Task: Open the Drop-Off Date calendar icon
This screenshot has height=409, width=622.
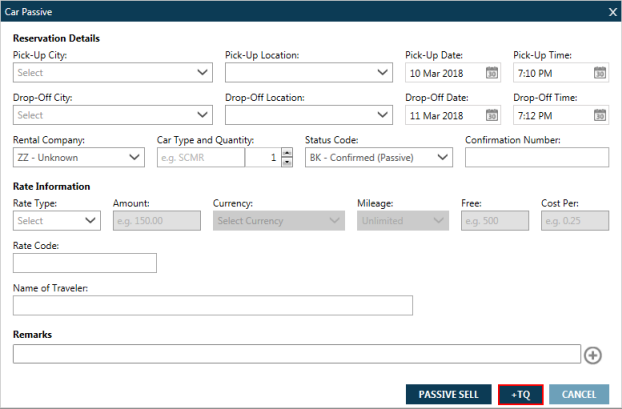Action: click(x=491, y=115)
